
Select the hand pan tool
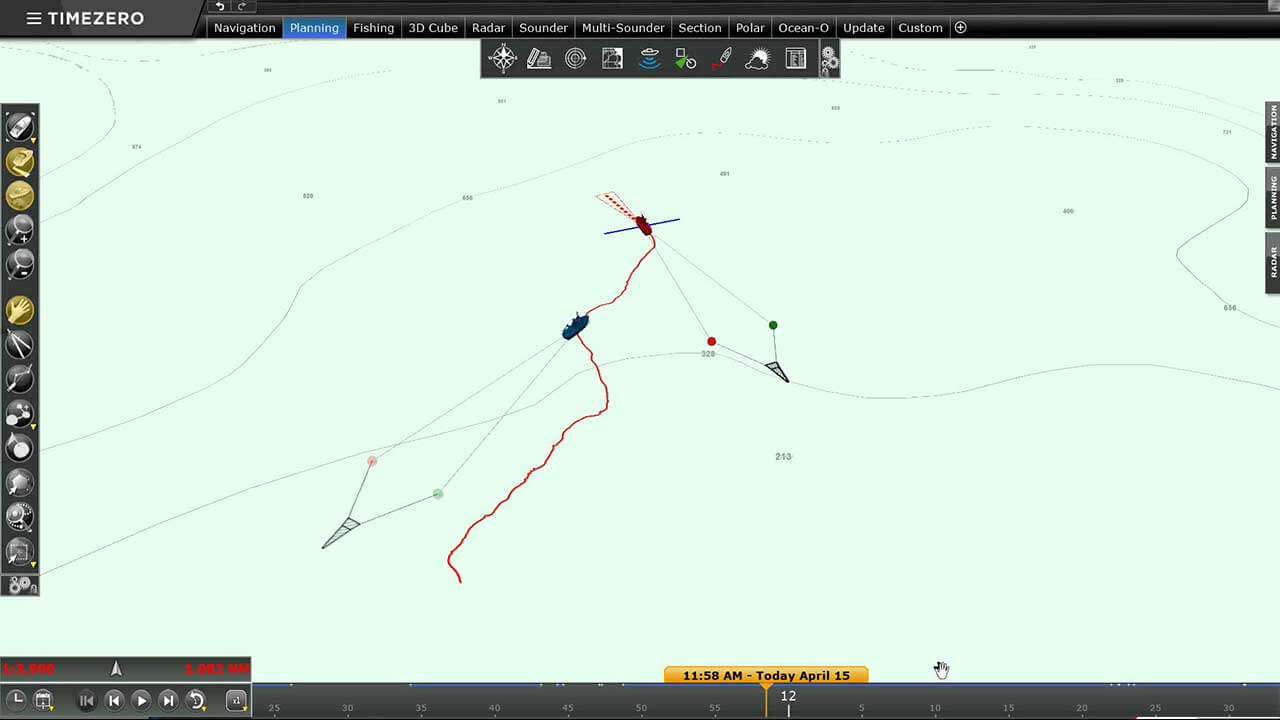[x=20, y=311]
